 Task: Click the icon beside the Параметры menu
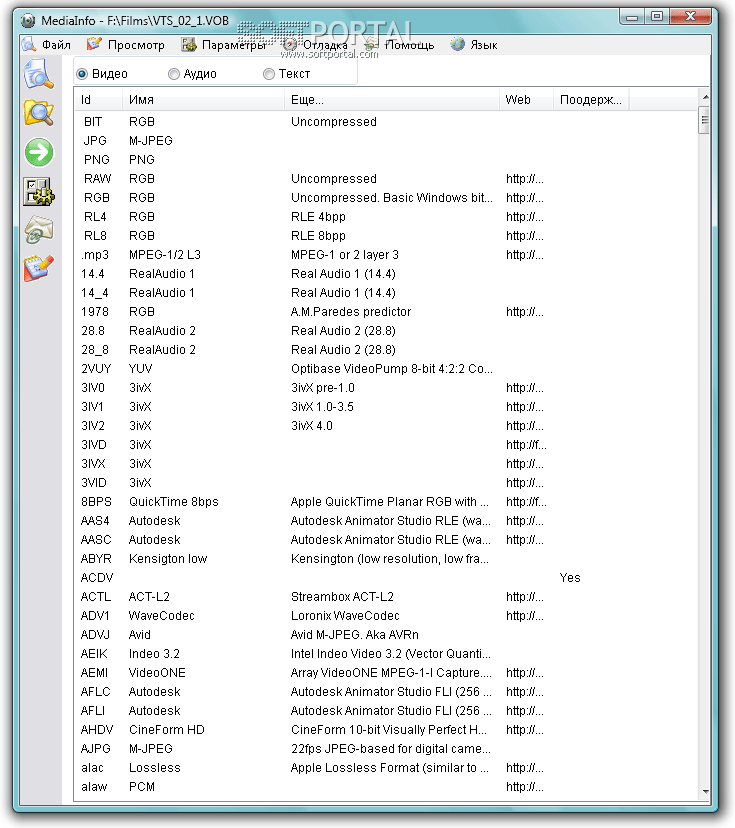point(189,45)
